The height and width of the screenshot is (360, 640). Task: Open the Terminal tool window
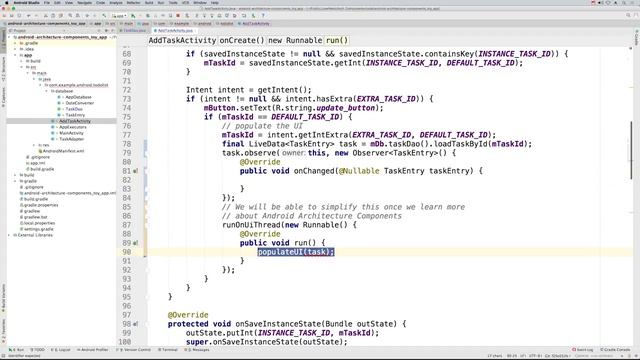(168, 350)
